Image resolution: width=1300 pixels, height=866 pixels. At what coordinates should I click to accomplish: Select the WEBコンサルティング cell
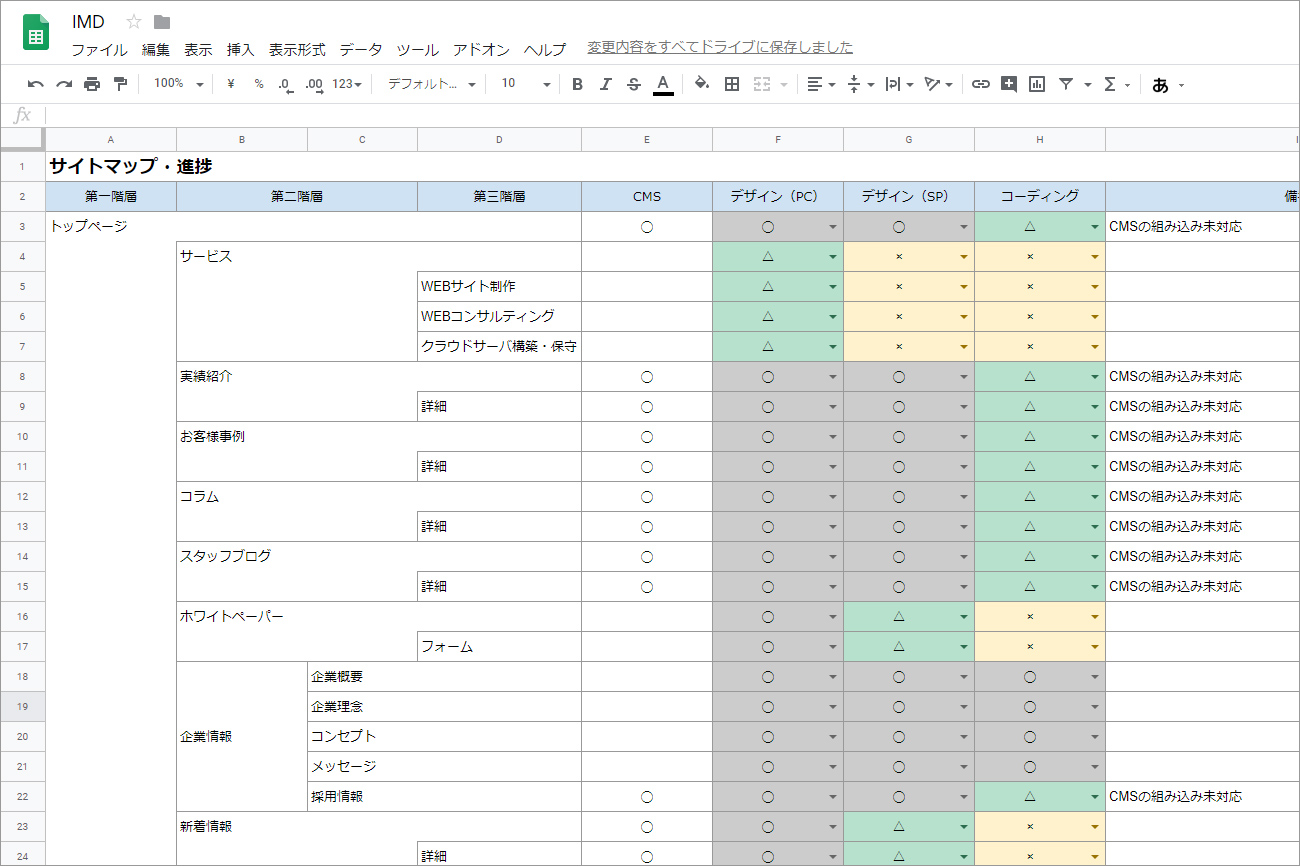(x=499, y=317)
